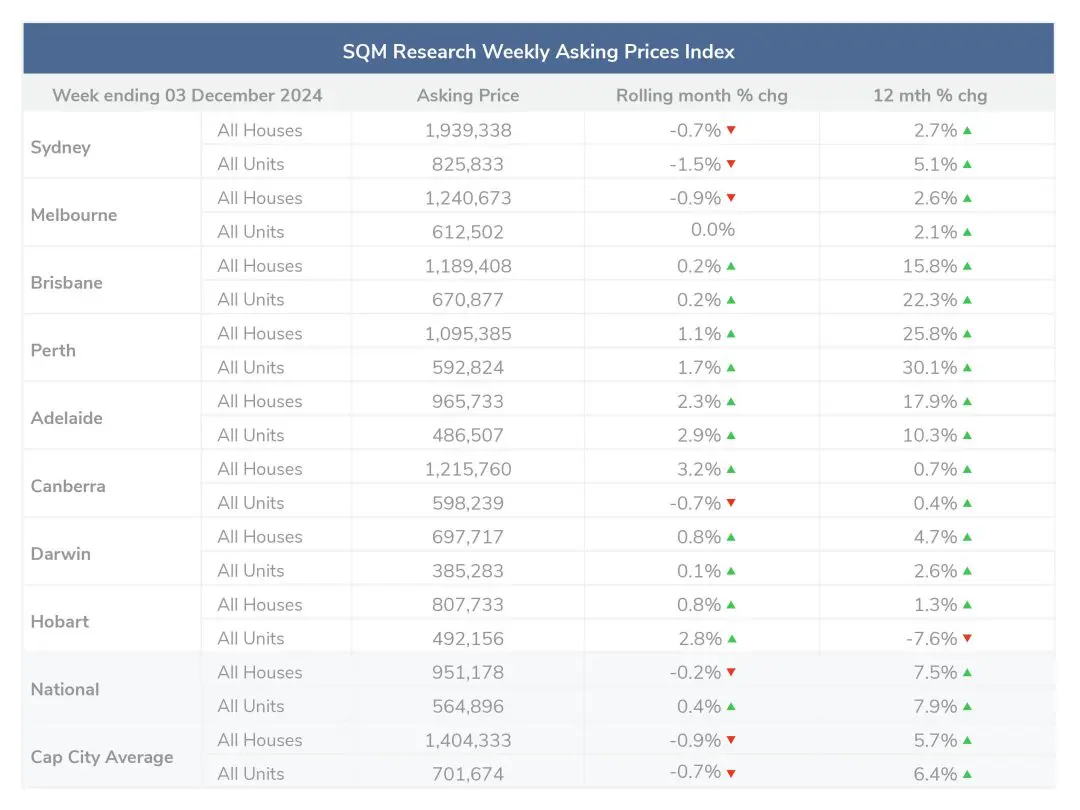
Task: Select the Cap City Average row label
Action: pos(102,757)
